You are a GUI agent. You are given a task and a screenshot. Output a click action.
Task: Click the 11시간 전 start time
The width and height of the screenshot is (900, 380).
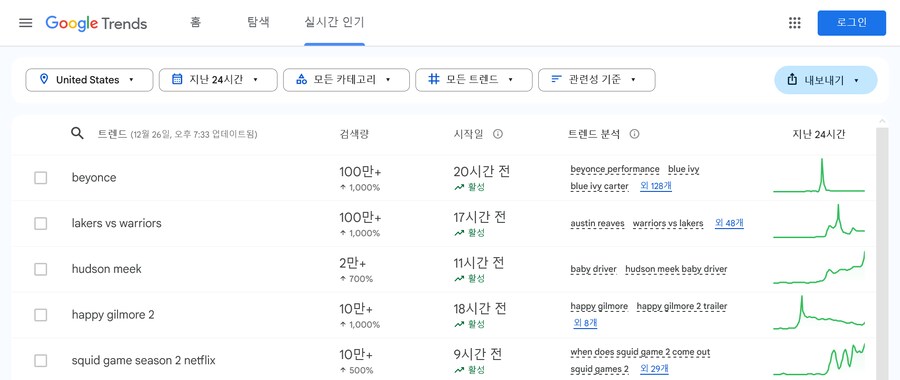(x=479, y=263)
